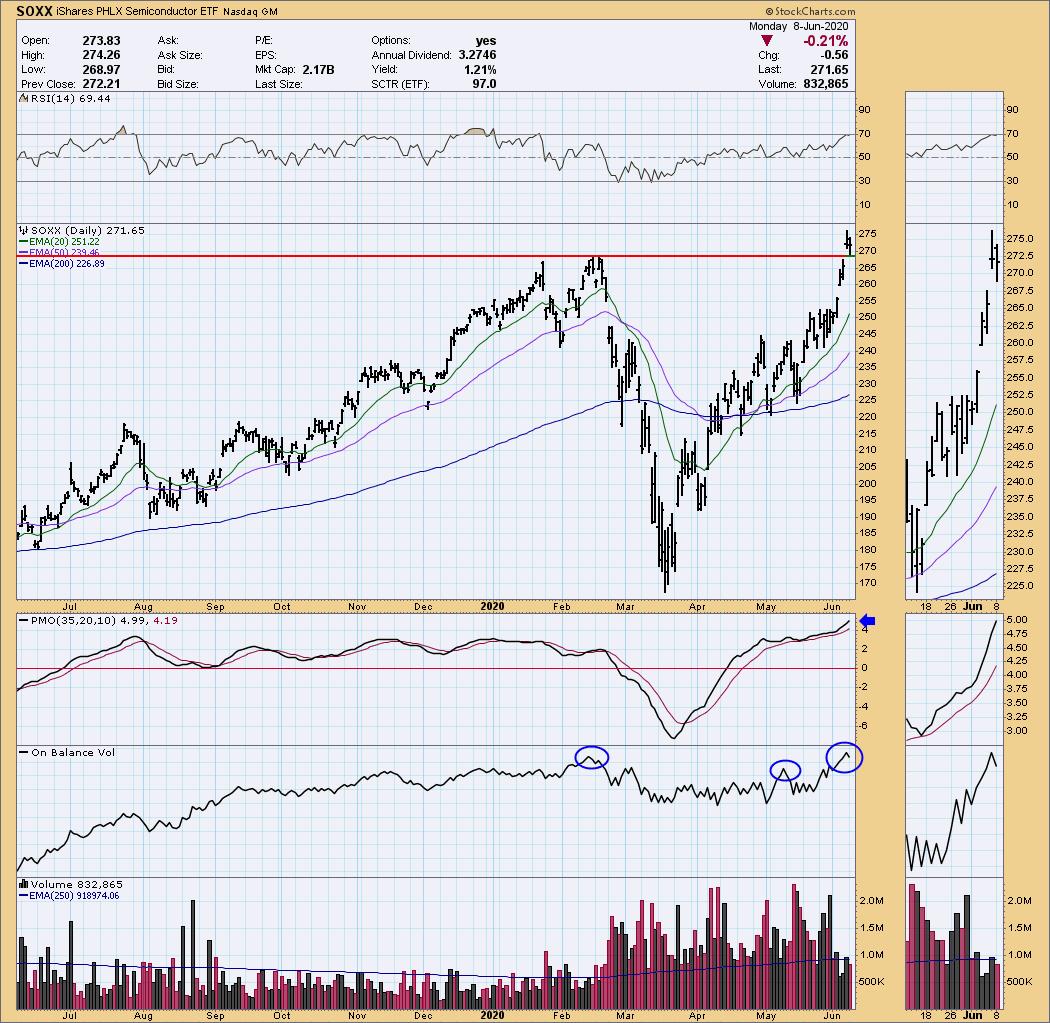
Task: Click the Annual Dividend value 3.2746
Action: coord(477,55)
